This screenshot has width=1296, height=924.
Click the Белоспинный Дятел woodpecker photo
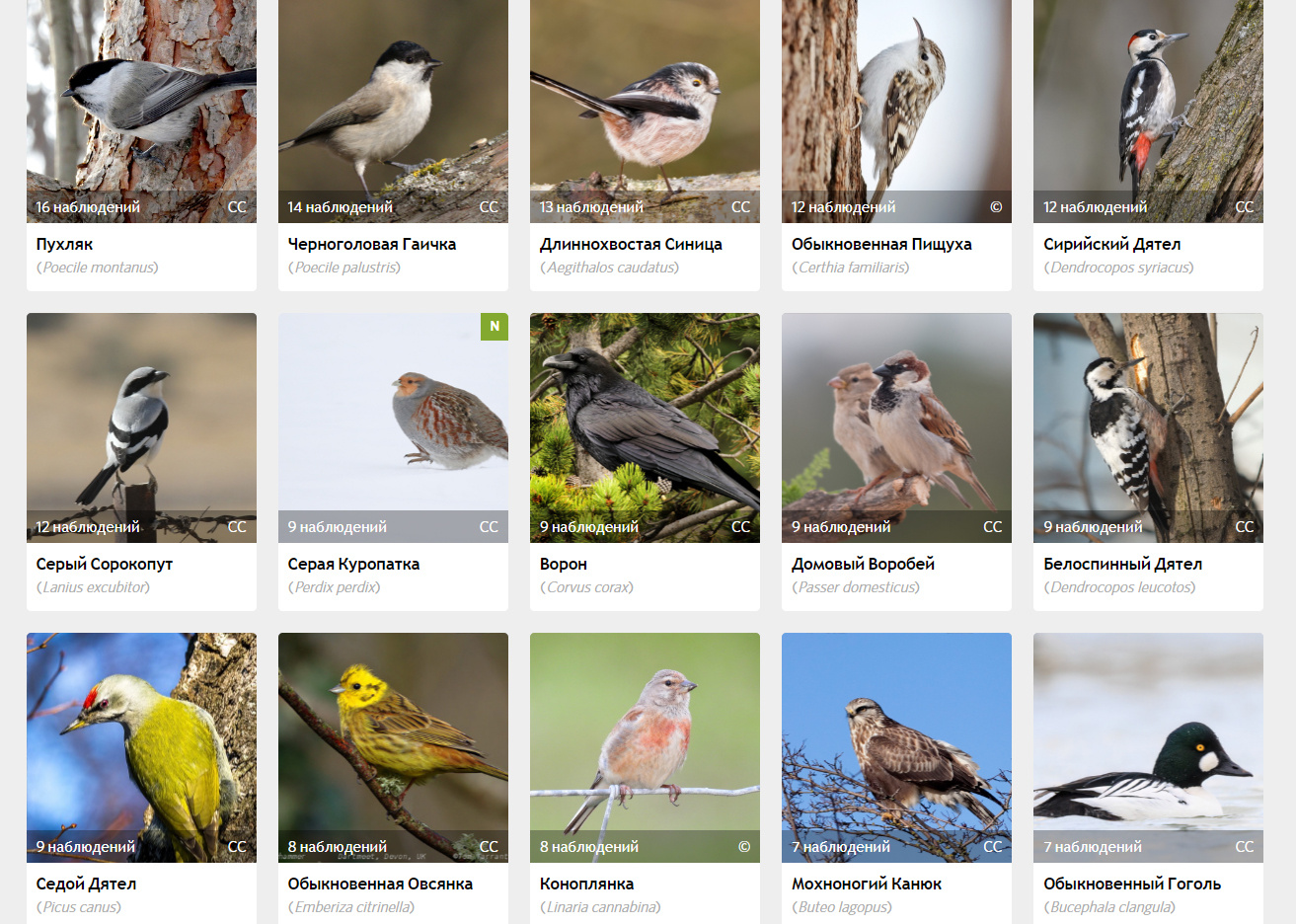pos(1148,427)
